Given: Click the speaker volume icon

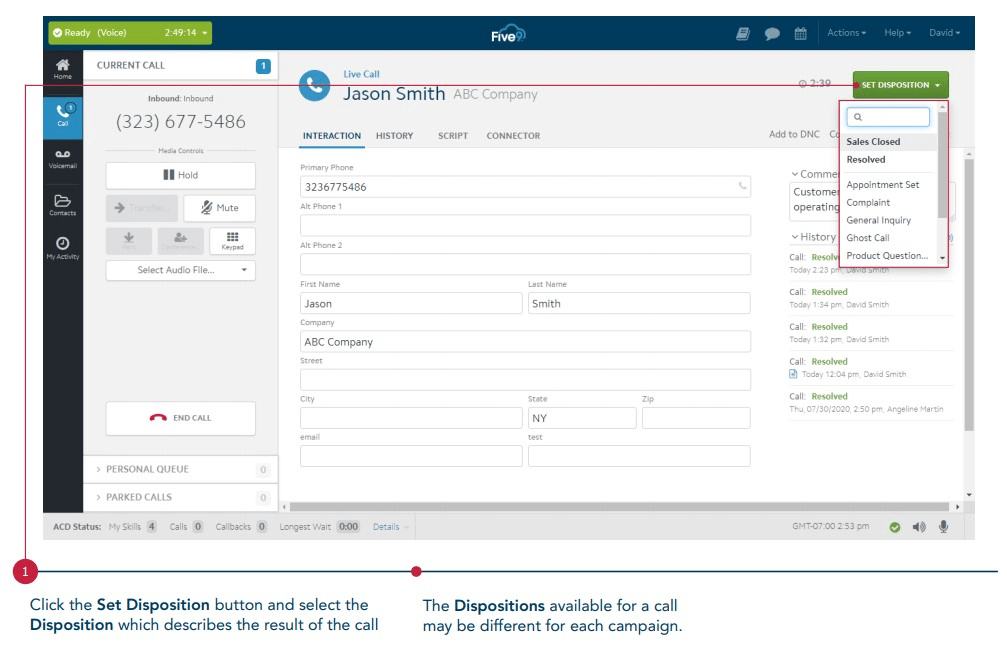Looking at the screenshot, I should tap(919, 527).
